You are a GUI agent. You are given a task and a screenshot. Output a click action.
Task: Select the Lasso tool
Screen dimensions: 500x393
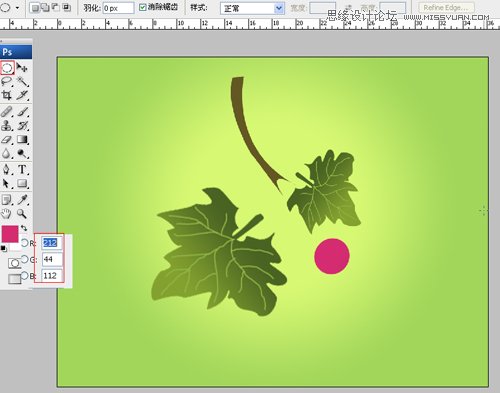click(x=7, y=82)
